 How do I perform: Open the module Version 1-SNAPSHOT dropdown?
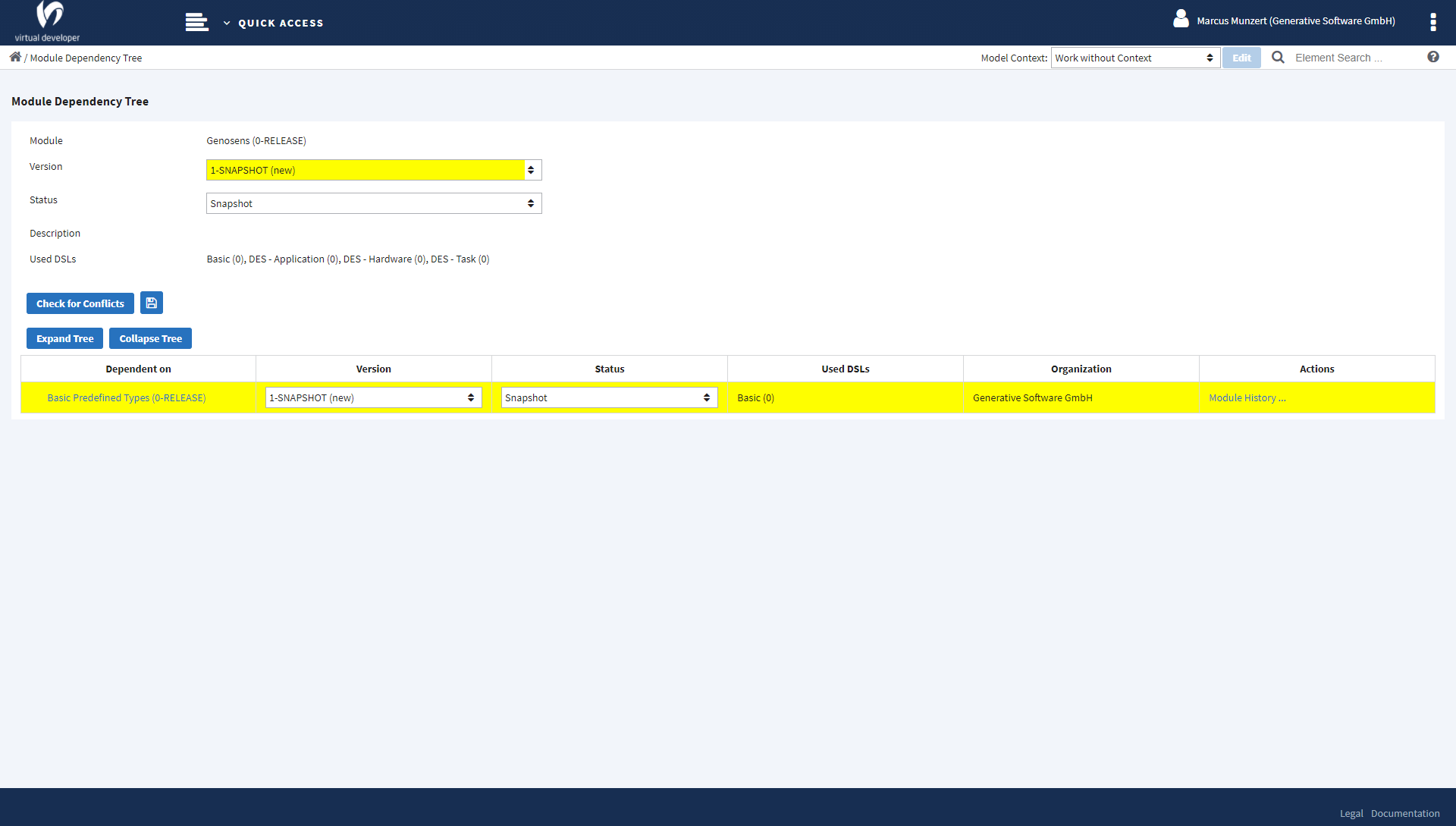coord(374,170)
